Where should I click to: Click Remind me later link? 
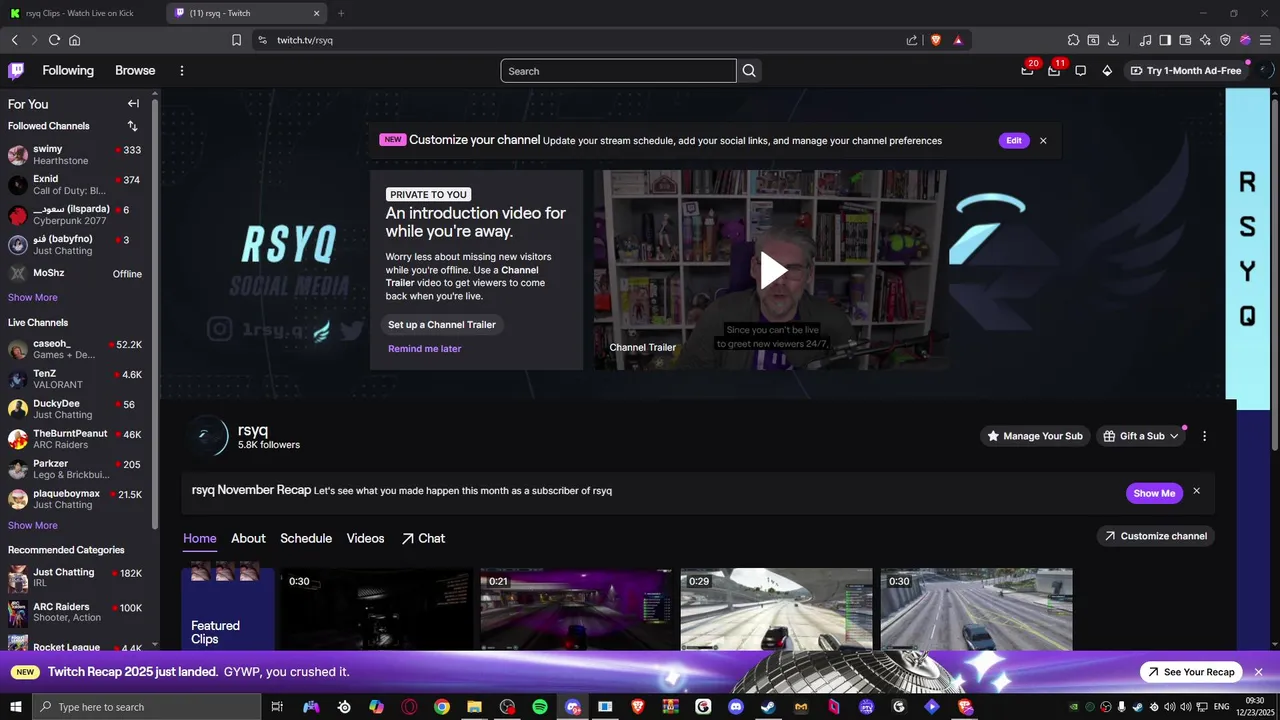pos(424,349)
